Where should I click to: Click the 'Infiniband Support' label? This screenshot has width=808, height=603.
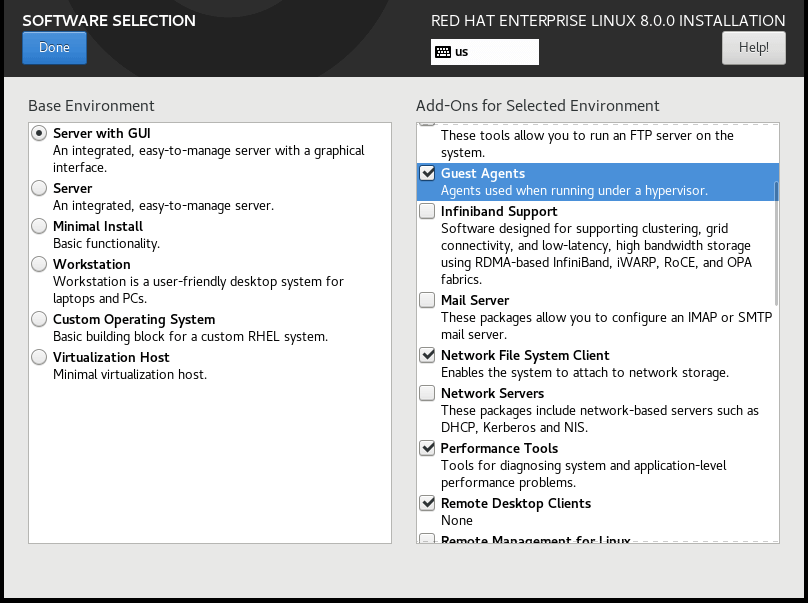coord(499,212)
